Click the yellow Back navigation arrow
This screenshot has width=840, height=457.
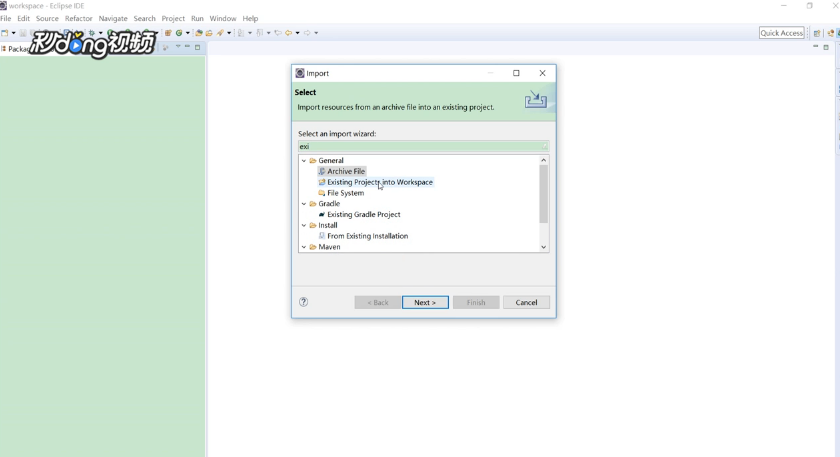point(289,33)
